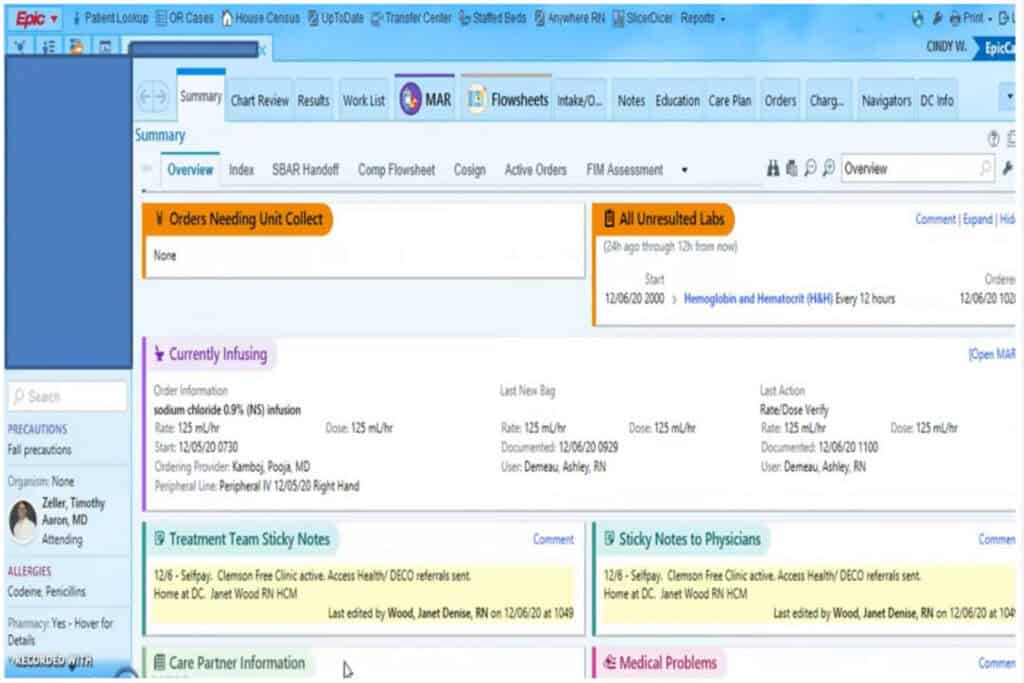Switch to the Chart Review tab
The height and width of the screenshot is (683, 1024).
[x=259, y=101]
